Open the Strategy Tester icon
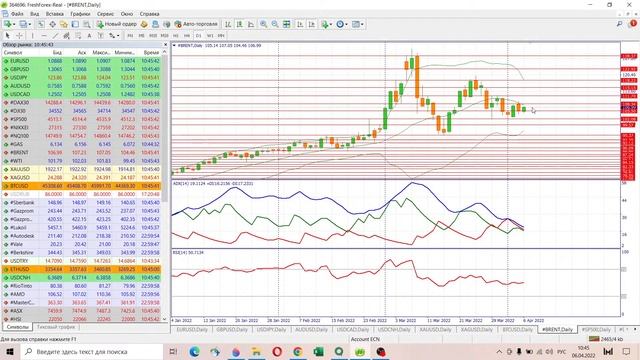Screen dimensions: 640x360 pyautogui.click(x=87, y=24)
